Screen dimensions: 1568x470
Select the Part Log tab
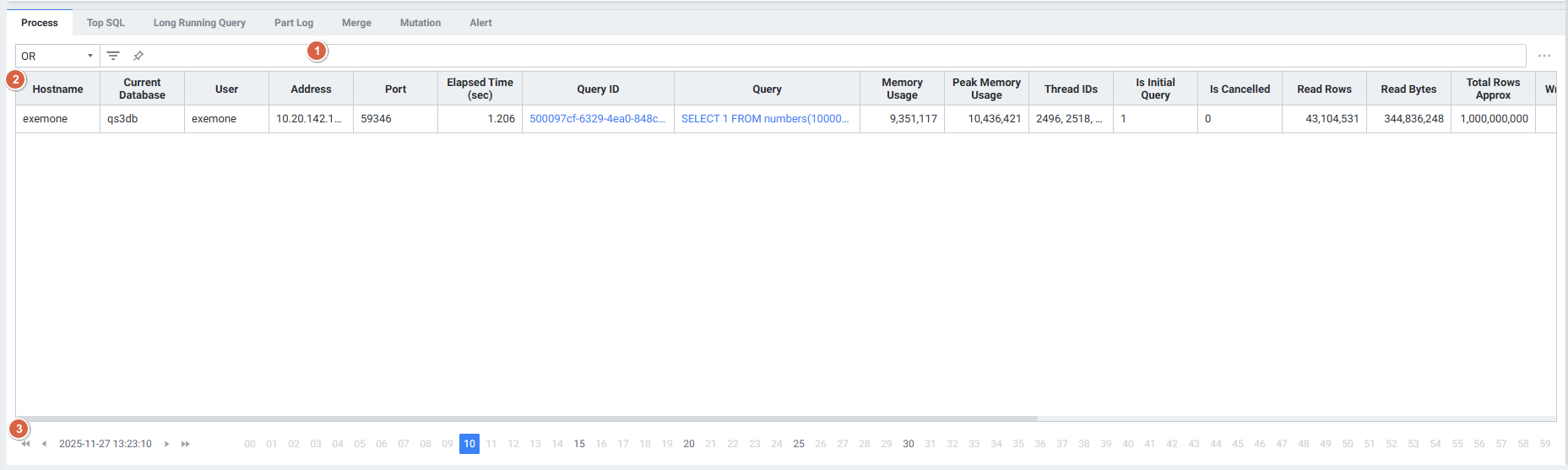point(294,23)
